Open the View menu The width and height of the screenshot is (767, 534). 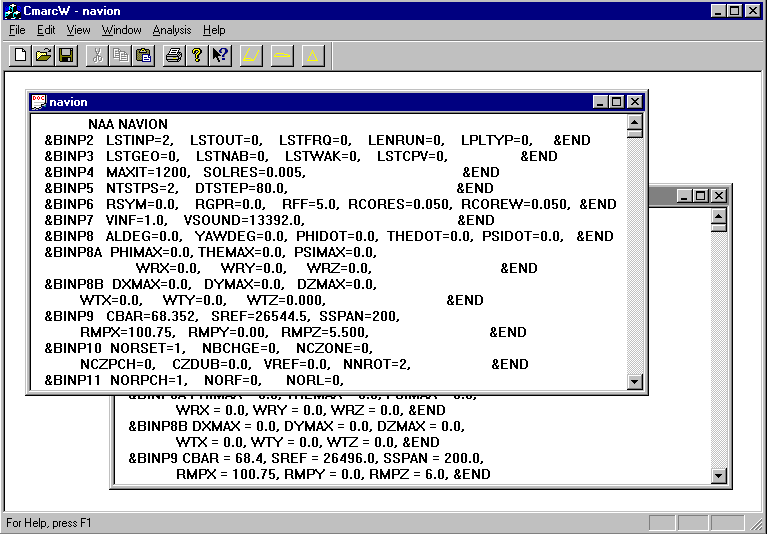78,30
